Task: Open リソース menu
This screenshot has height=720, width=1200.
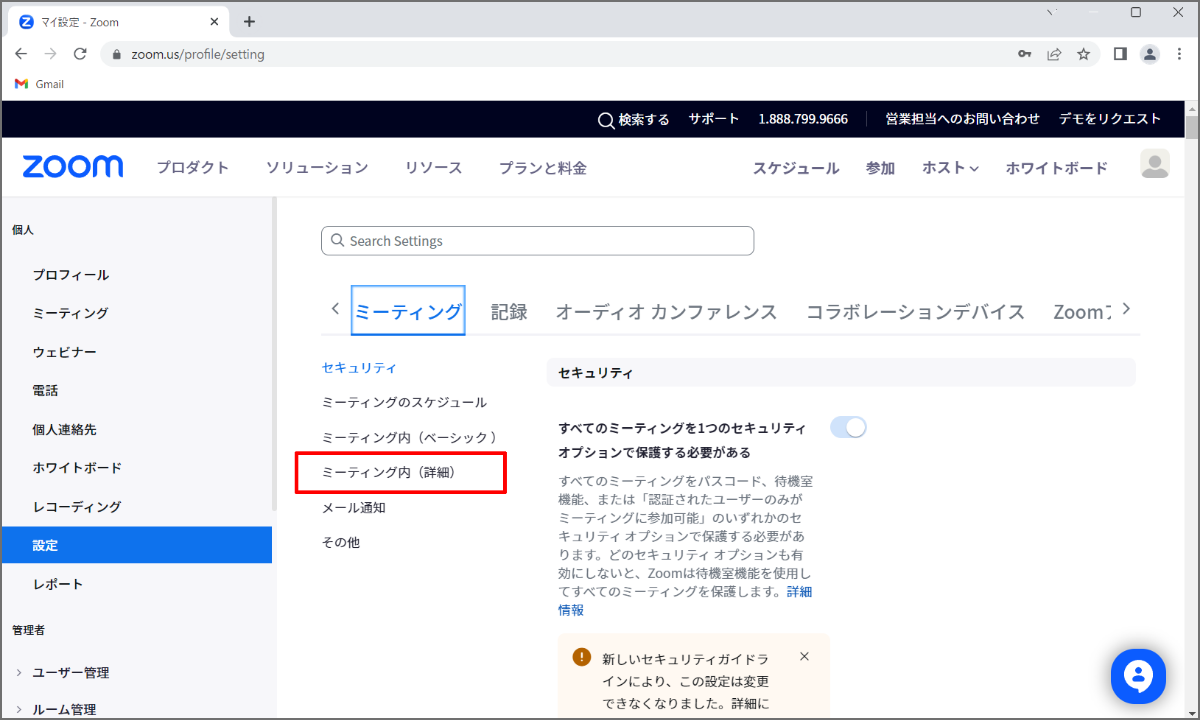Action: (433, 168)
